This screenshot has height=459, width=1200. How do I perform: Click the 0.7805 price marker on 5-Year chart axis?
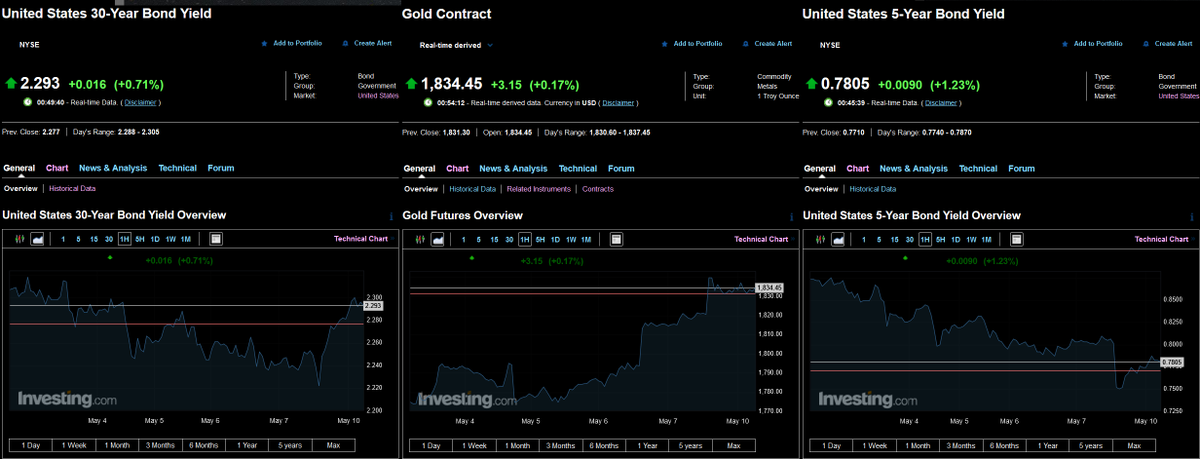pyautogui.click(x=1173, y=362)
